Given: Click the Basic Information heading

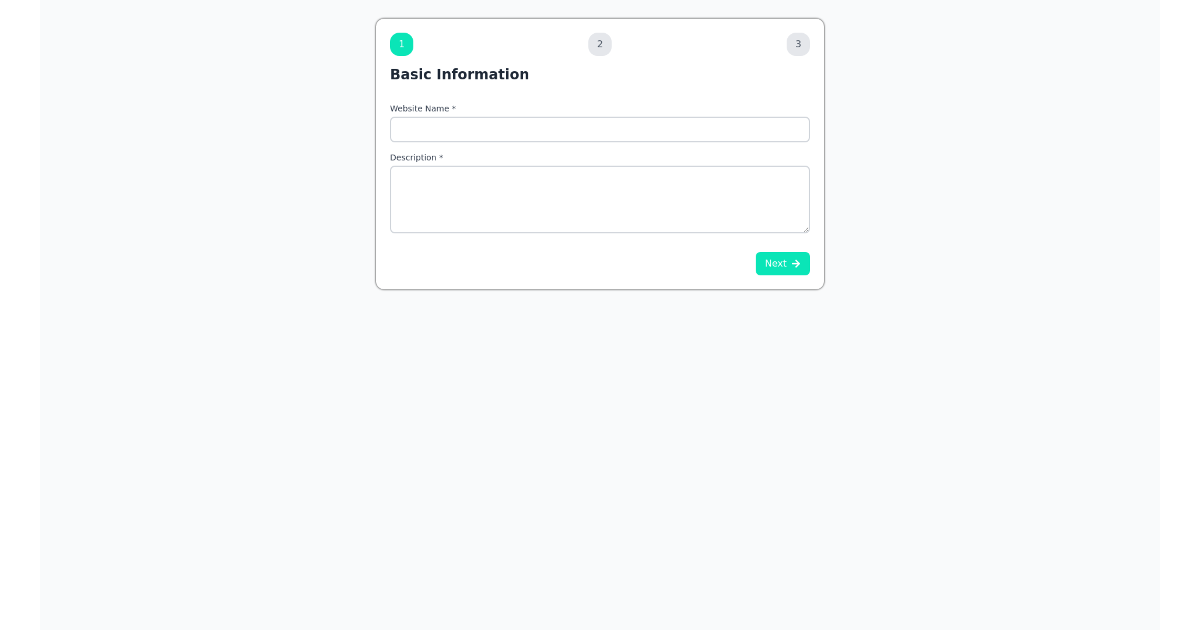Looking at the screenshot, I should click(459, 74).
